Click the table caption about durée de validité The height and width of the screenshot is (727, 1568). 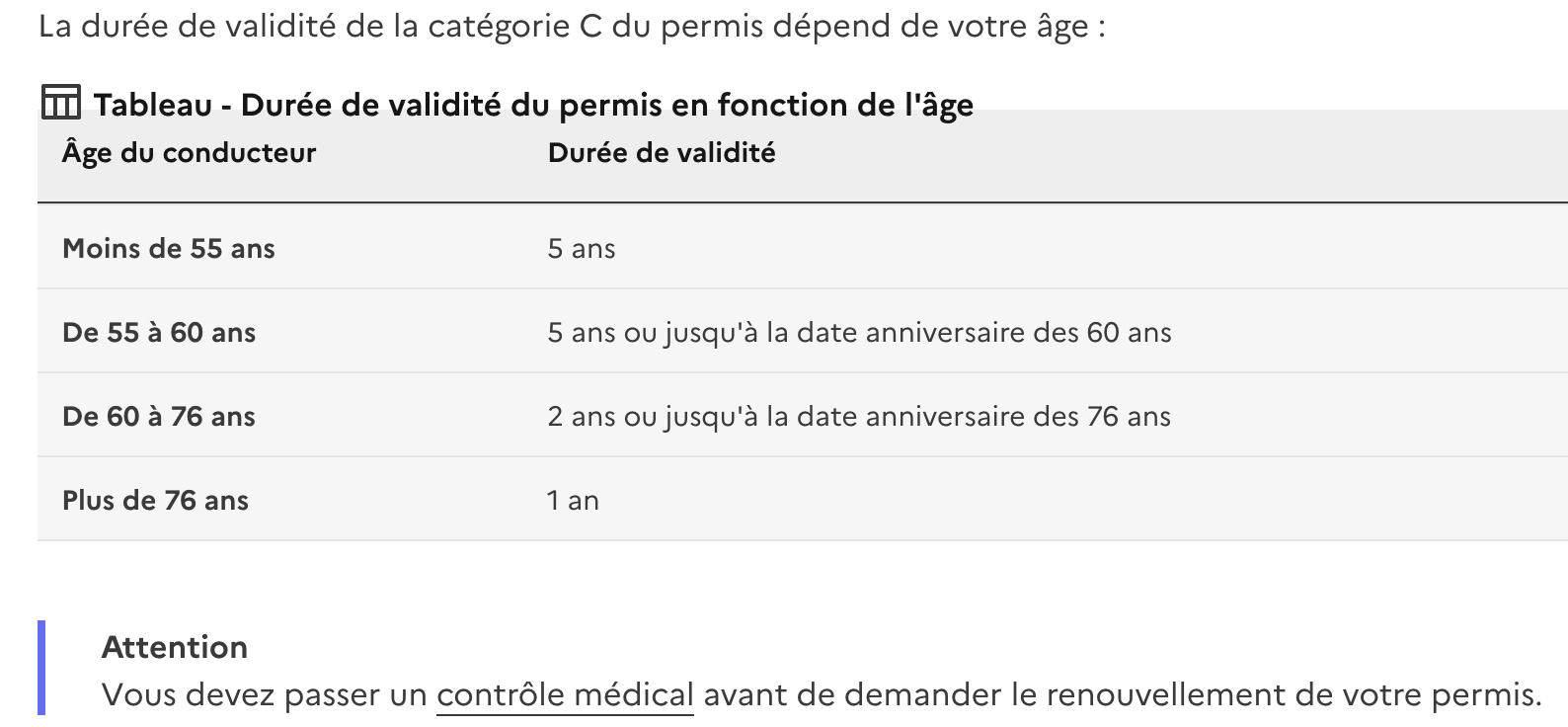(533, 105)
